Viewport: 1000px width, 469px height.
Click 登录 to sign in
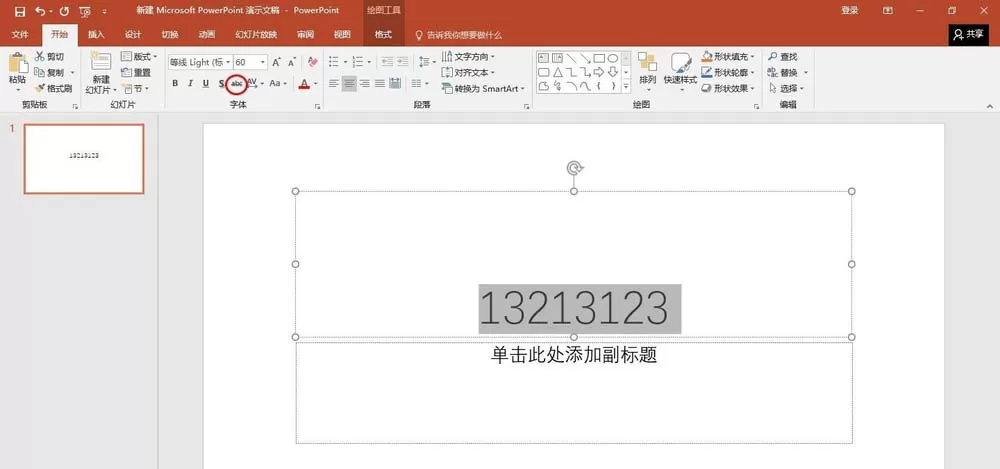coord(849,11)
